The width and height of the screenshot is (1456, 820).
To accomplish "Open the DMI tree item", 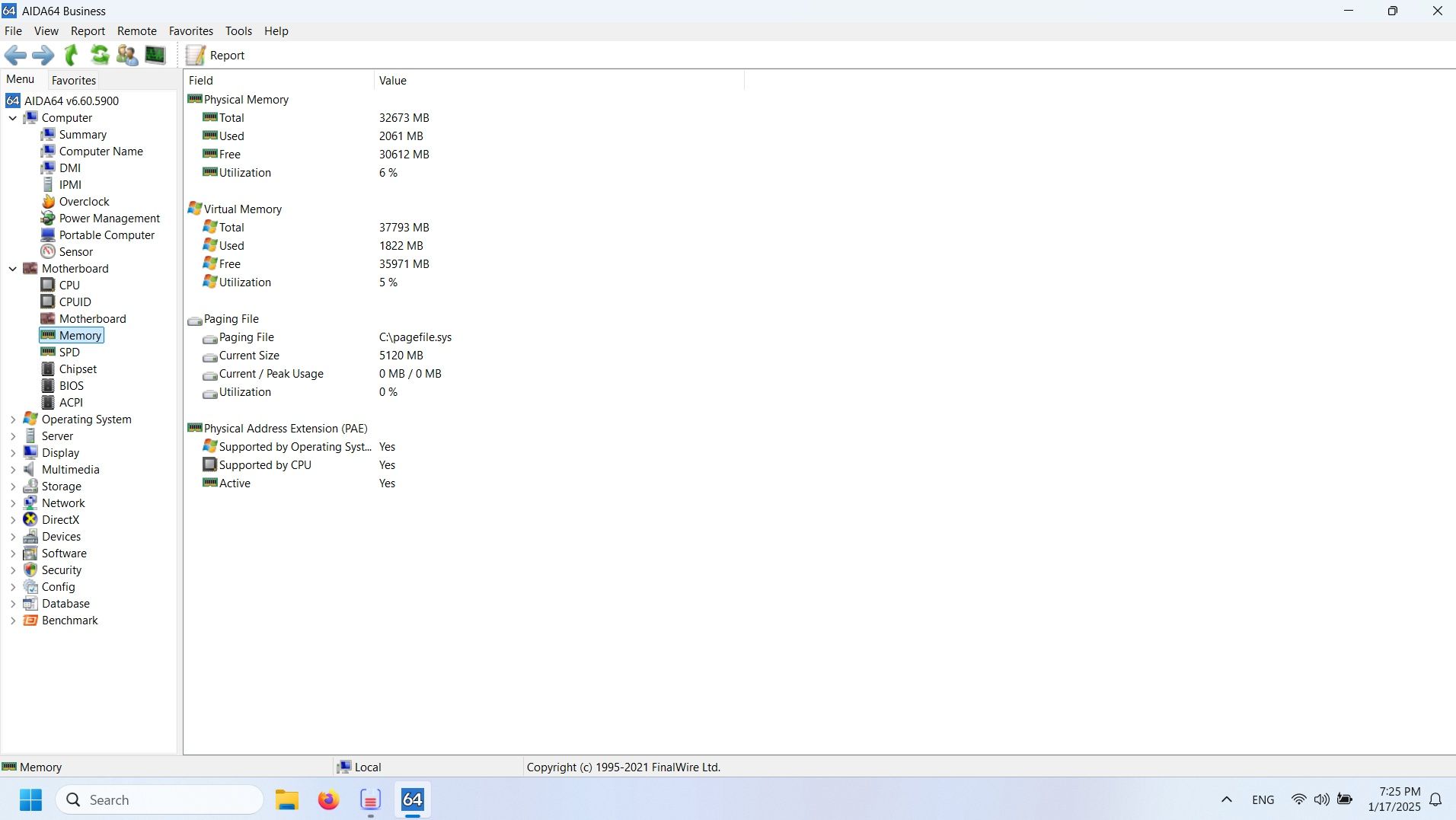I will click(x=69, y=168).
